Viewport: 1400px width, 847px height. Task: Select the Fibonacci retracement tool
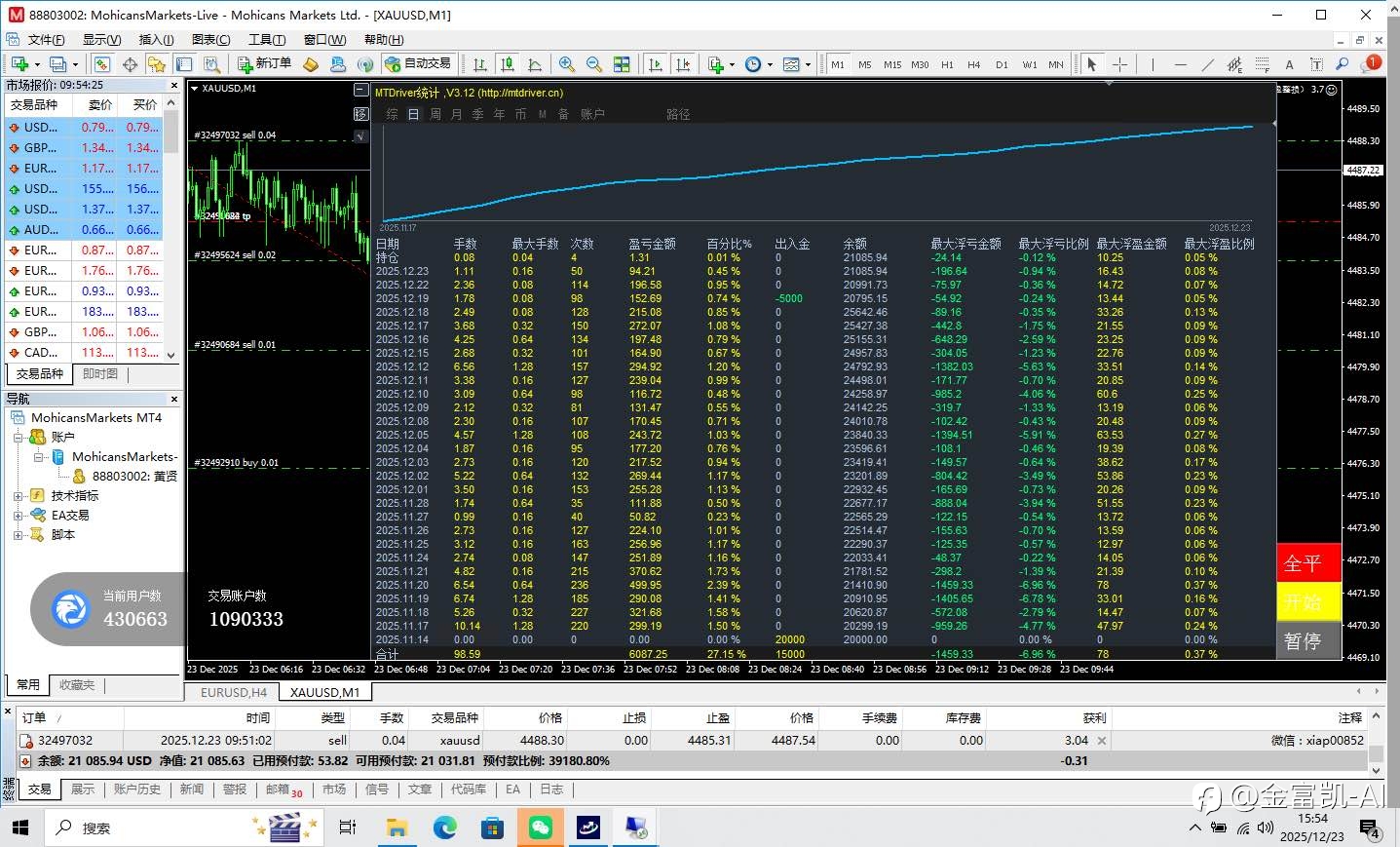pyautogui.click(x=1262, y=64)
